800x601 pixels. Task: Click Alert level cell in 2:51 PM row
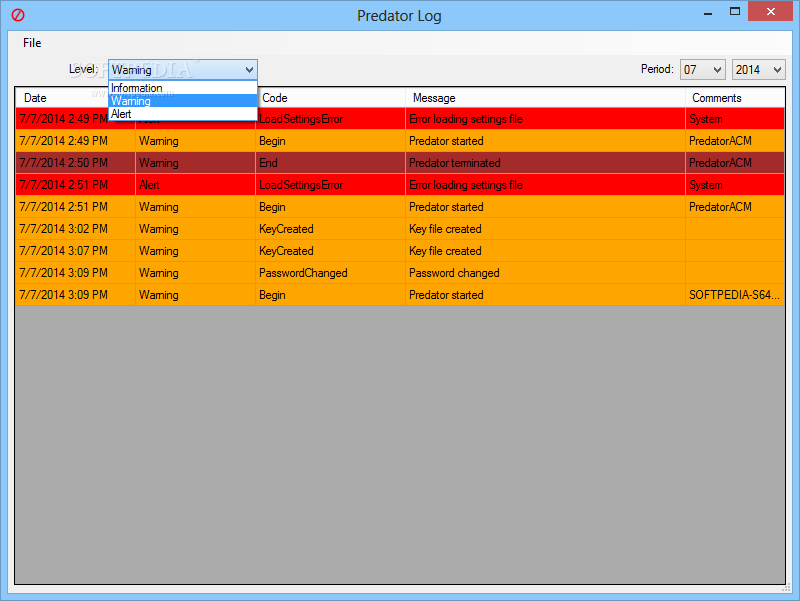[x=195, y=185]
